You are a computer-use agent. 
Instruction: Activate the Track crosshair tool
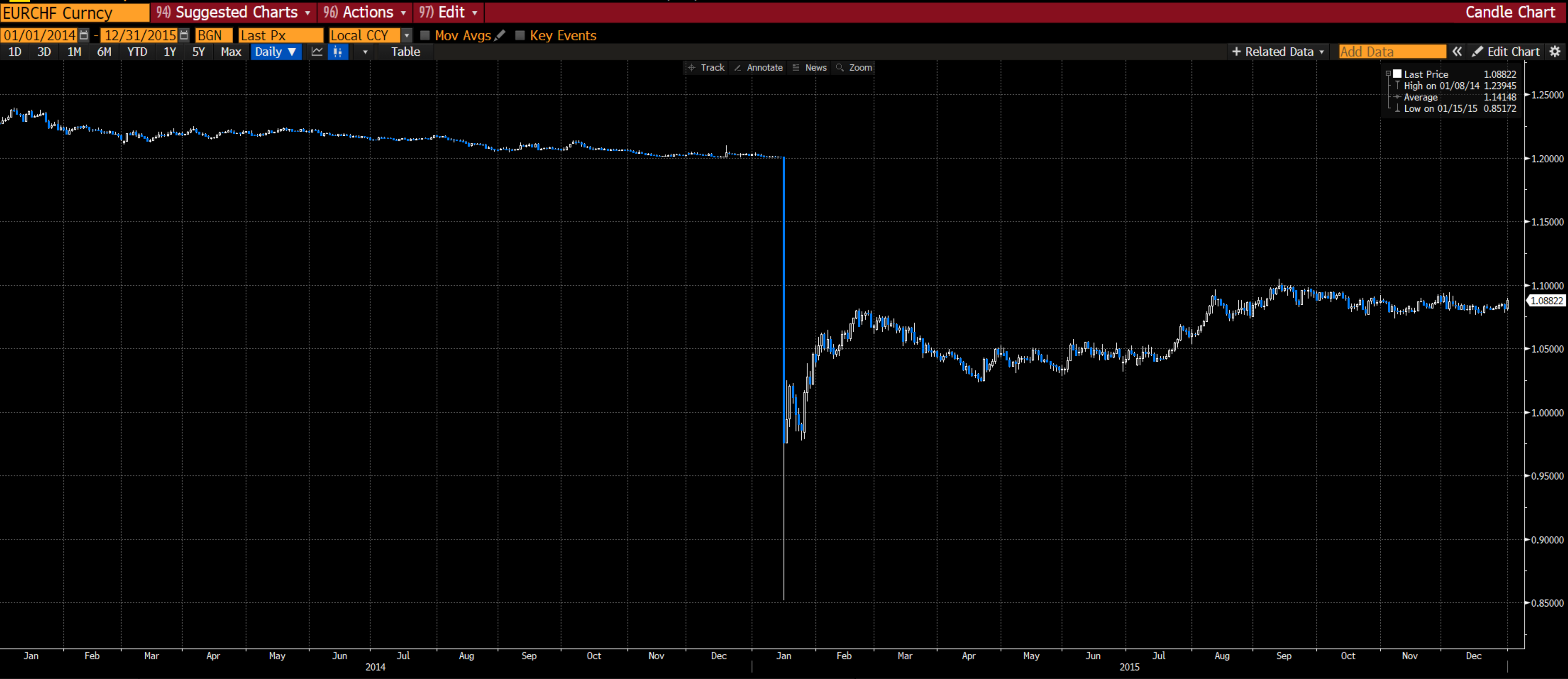pyautogui.click(x=706, y=68)
